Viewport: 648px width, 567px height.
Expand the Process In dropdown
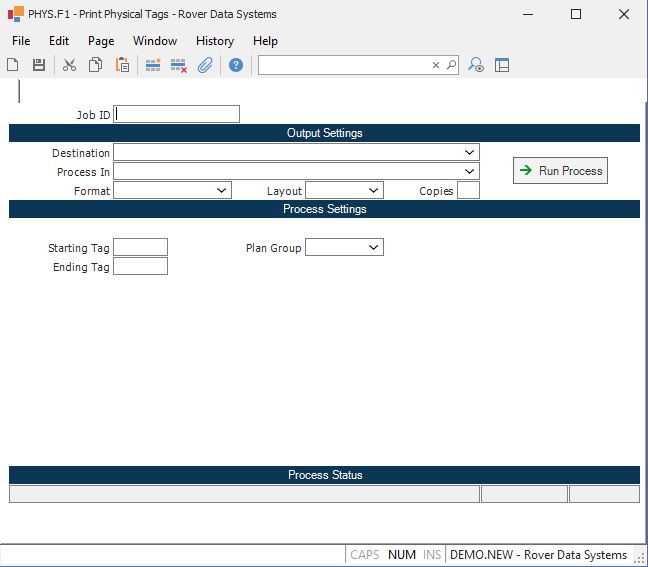pyautogui.click(x=470, y=172)
